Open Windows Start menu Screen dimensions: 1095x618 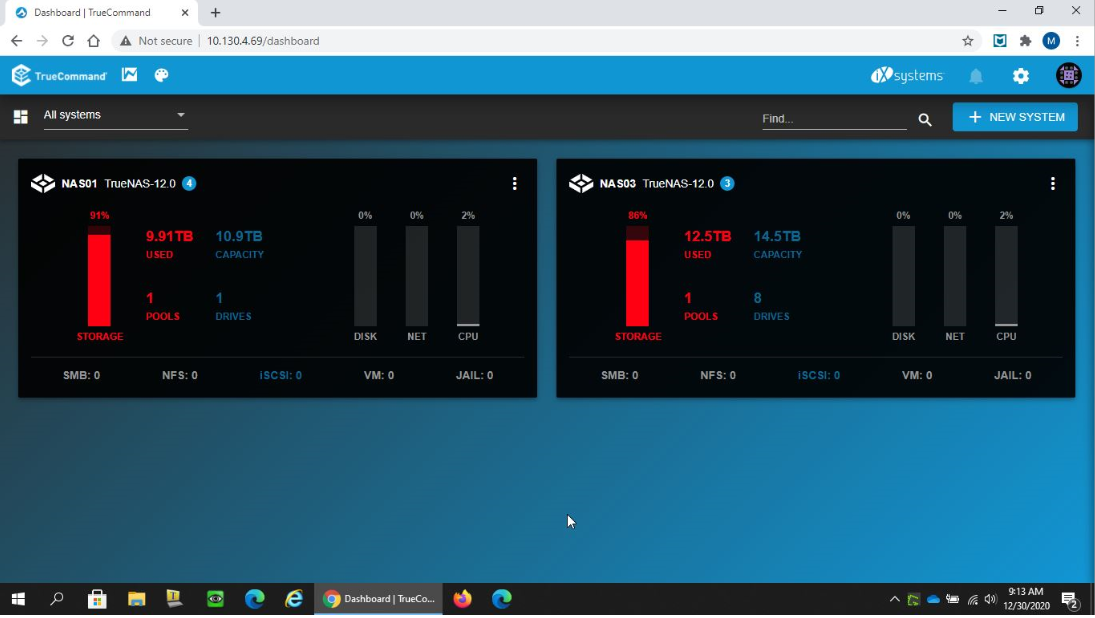(x=19, y=599)
